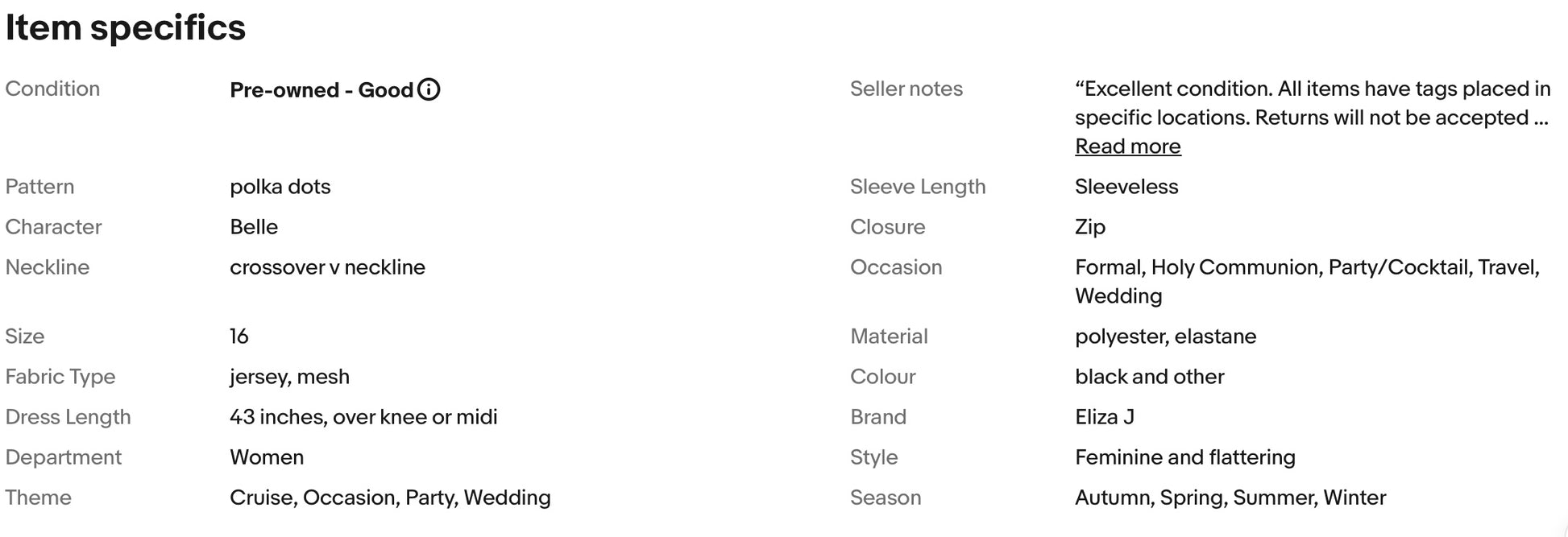Select the Feminine and flattering style value
This screenshot has height=537, width=1568.
(x=1185, y=457)
